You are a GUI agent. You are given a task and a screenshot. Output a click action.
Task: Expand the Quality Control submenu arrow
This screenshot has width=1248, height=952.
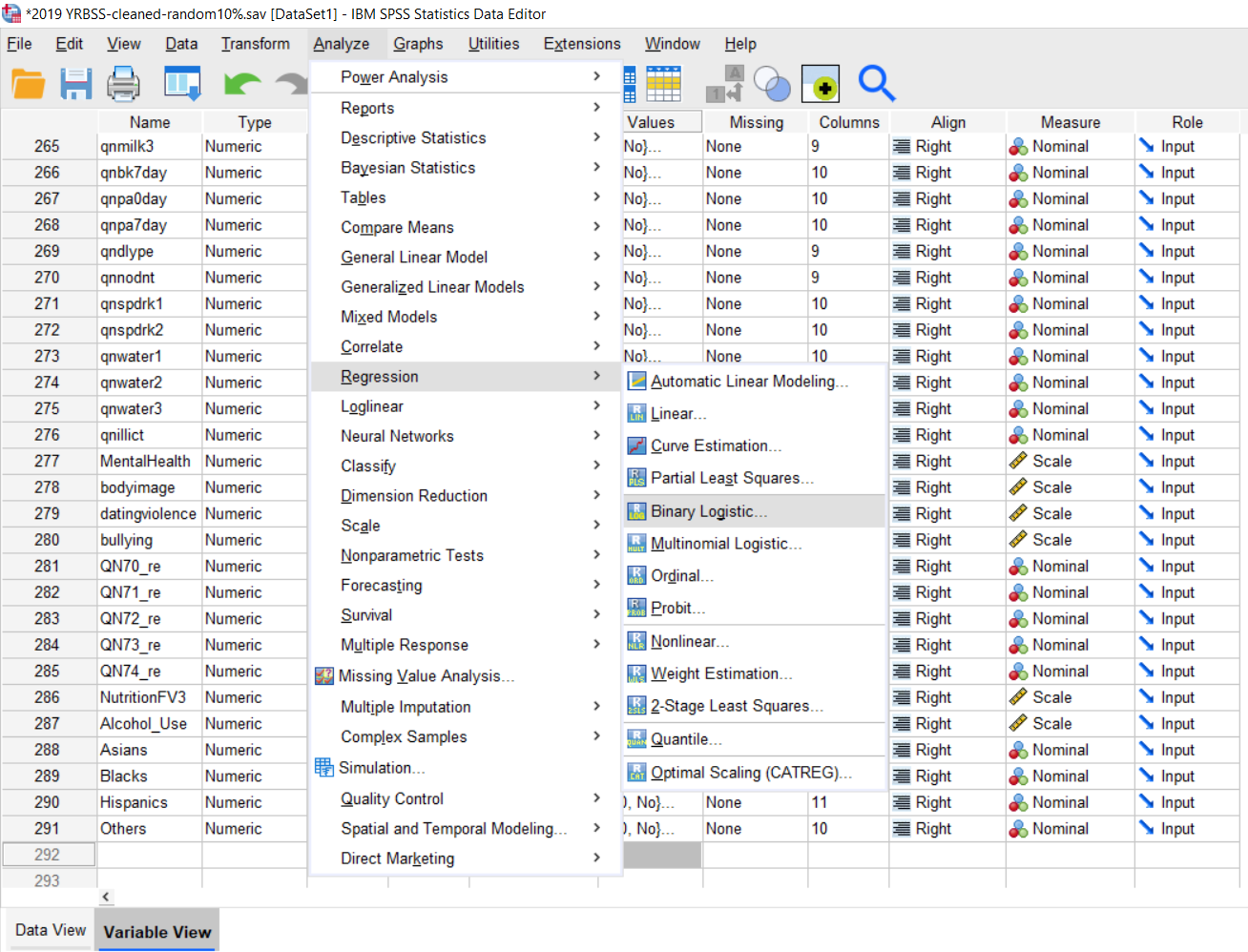point(596,798)
